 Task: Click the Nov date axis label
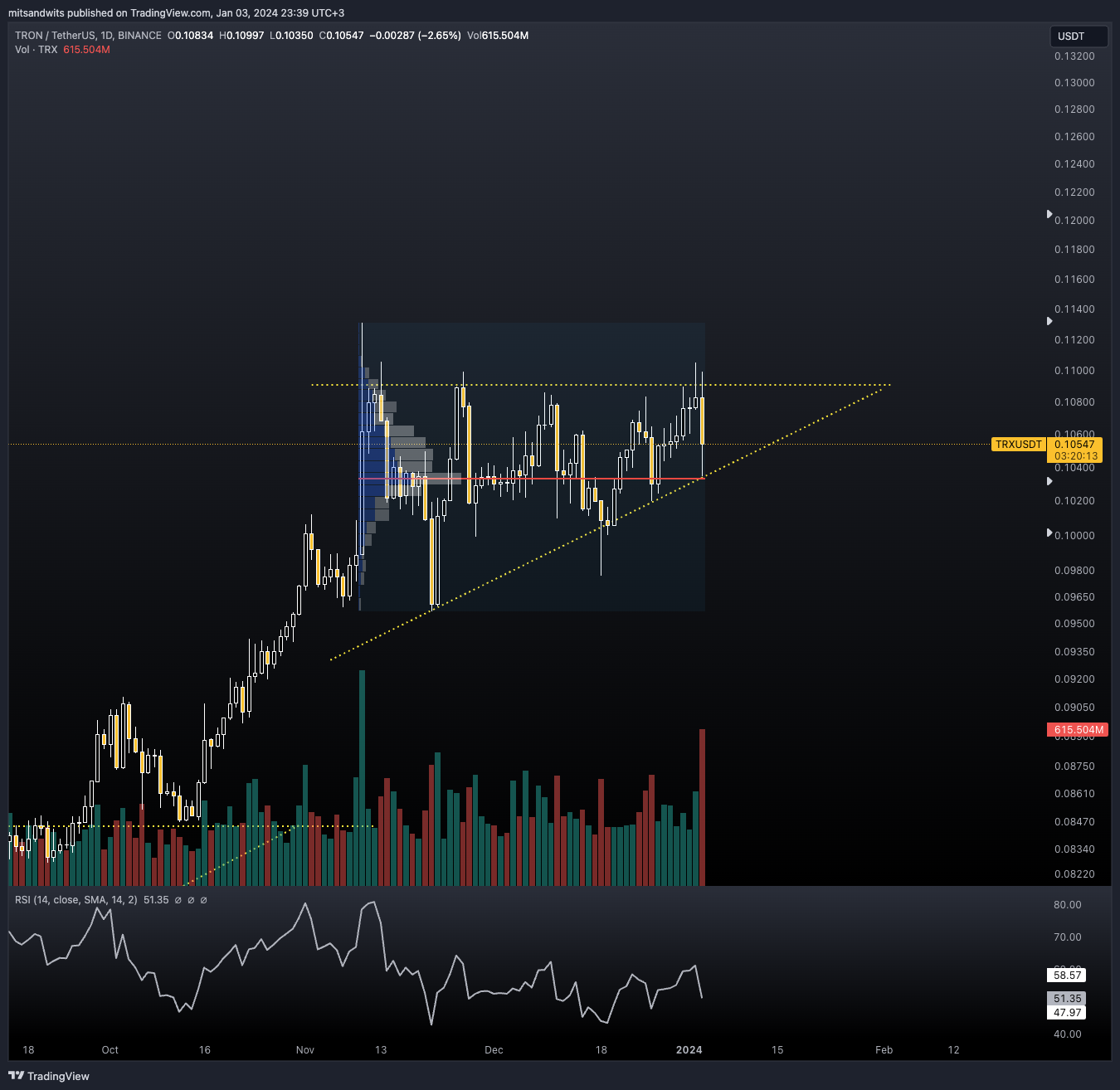(305, 1050)
